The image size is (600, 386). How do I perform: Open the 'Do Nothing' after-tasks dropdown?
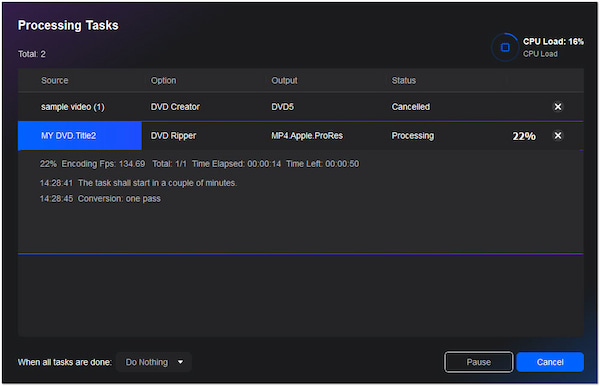pyautogui.click(x=154, y=362)
